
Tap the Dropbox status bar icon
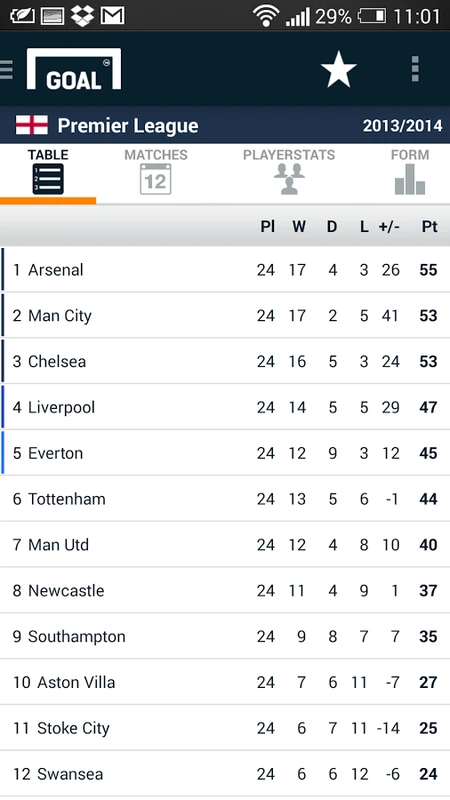pyautogui.click(x=82, y=16)
